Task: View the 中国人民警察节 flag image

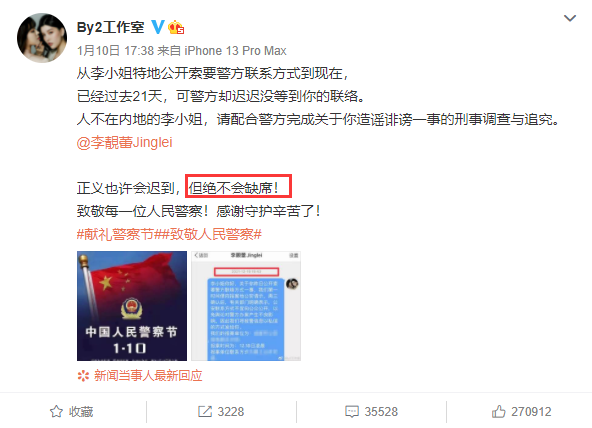Action: pos(132,306)
